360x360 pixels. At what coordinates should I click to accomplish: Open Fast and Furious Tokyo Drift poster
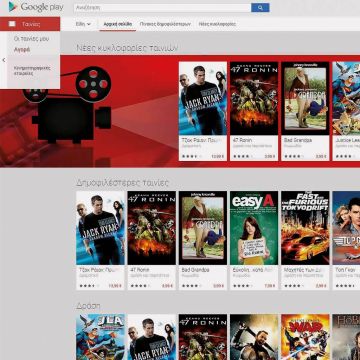[x=305, y=228]
